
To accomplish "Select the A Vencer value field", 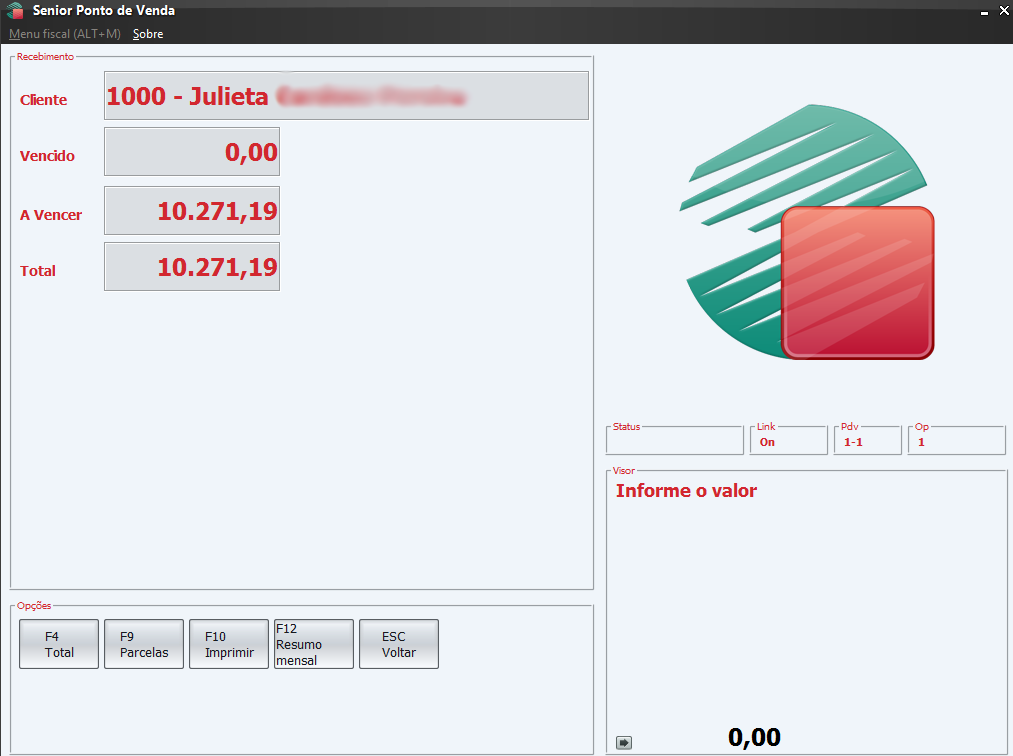I will (192, 211).
